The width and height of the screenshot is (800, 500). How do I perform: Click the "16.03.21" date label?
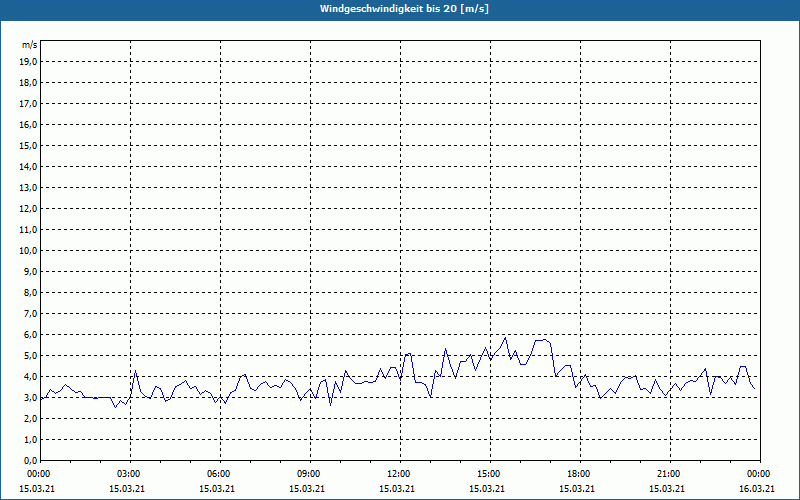click(x=757, y=489)
